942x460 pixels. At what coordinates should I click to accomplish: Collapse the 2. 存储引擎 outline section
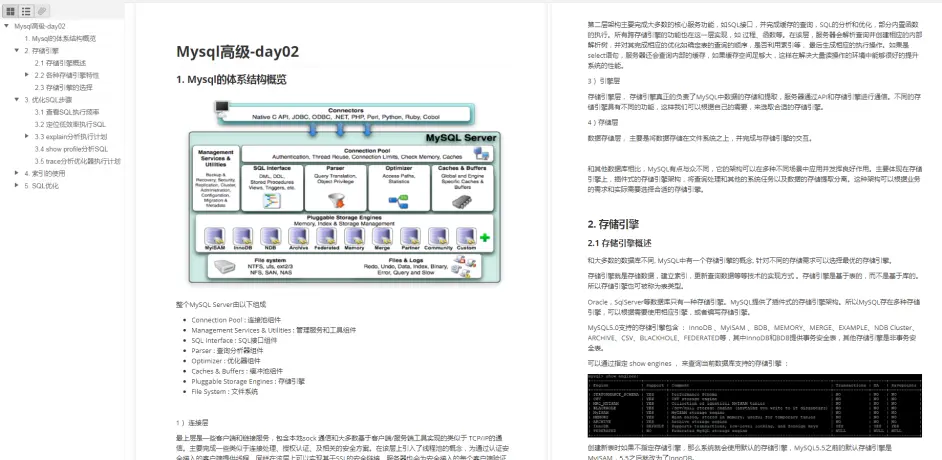click(x=17, y=50)
